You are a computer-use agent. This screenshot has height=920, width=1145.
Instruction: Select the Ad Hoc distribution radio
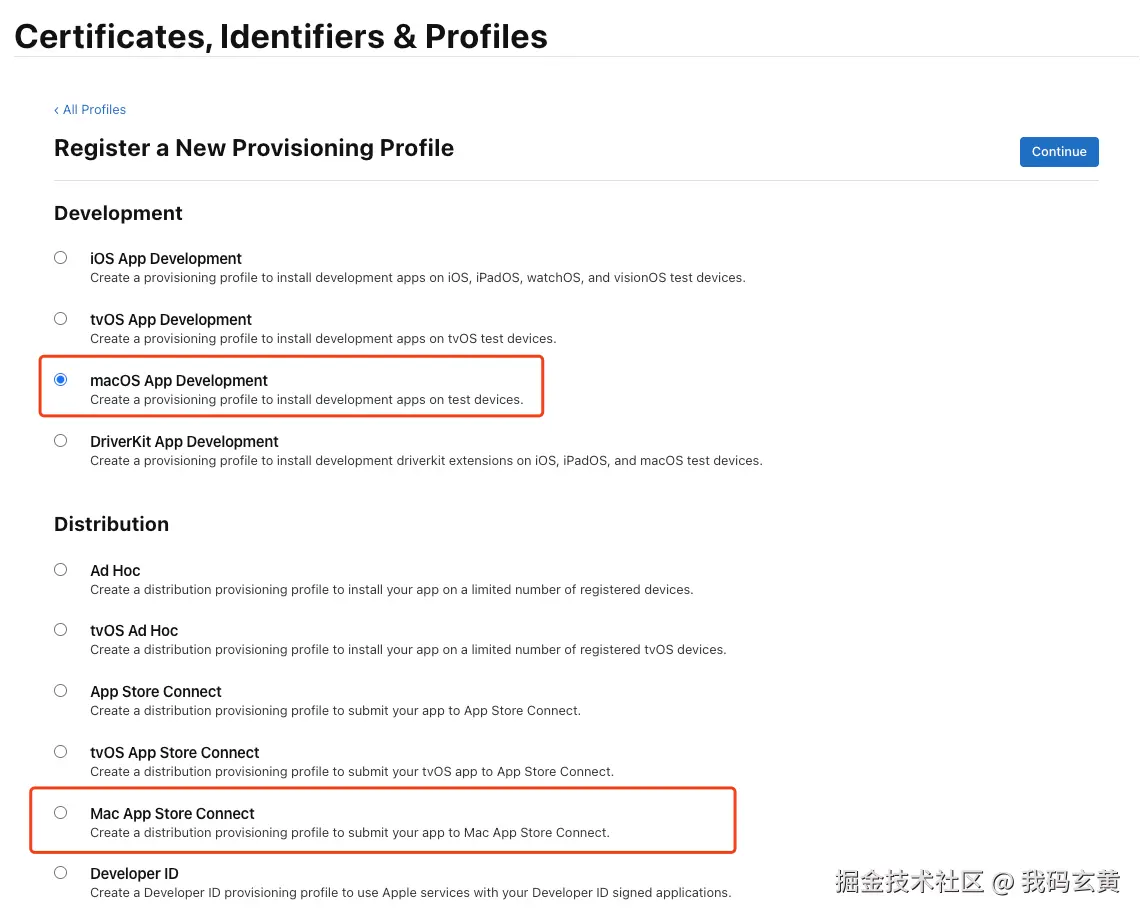(61, 570)
